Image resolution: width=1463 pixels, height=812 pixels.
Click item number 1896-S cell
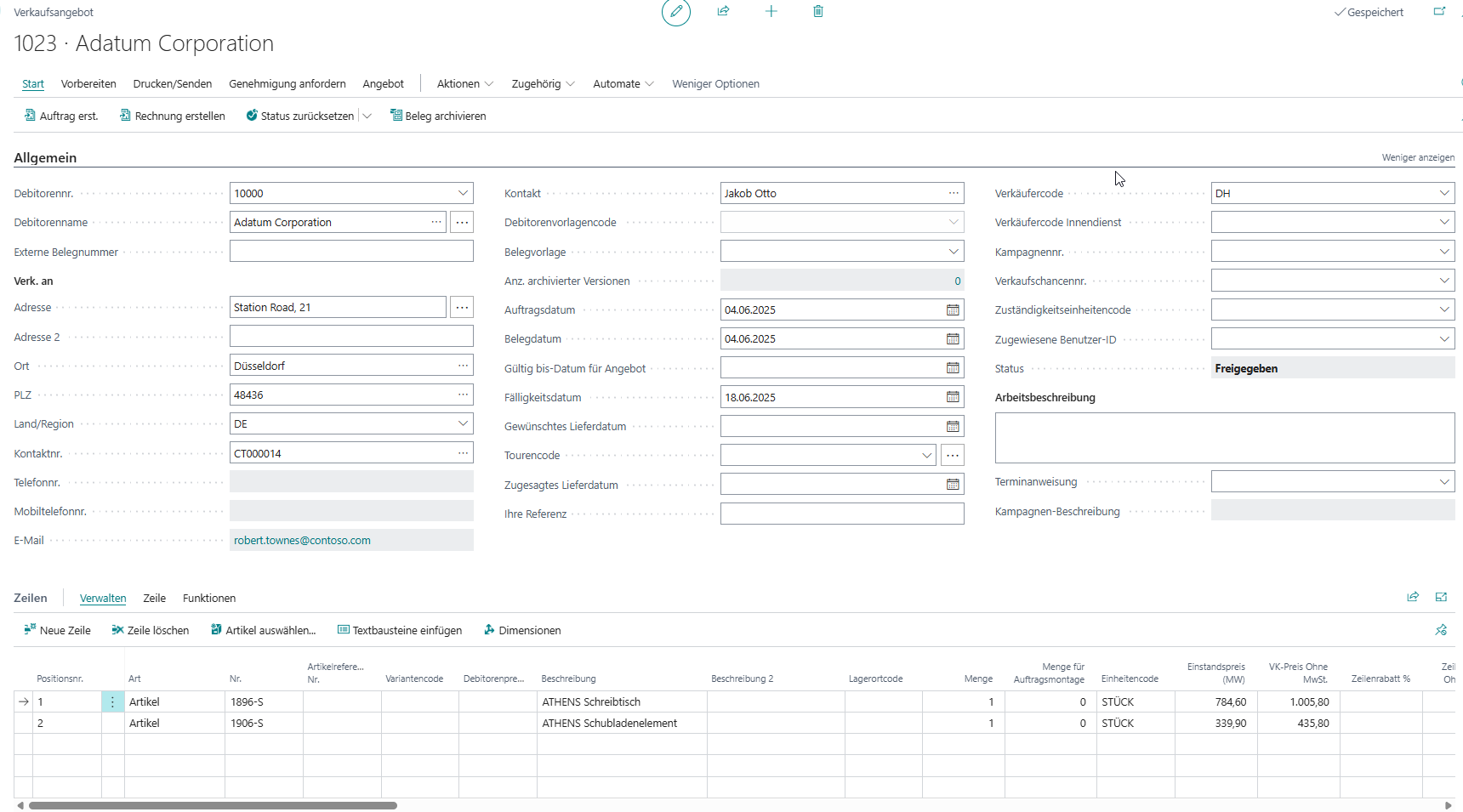264,702
